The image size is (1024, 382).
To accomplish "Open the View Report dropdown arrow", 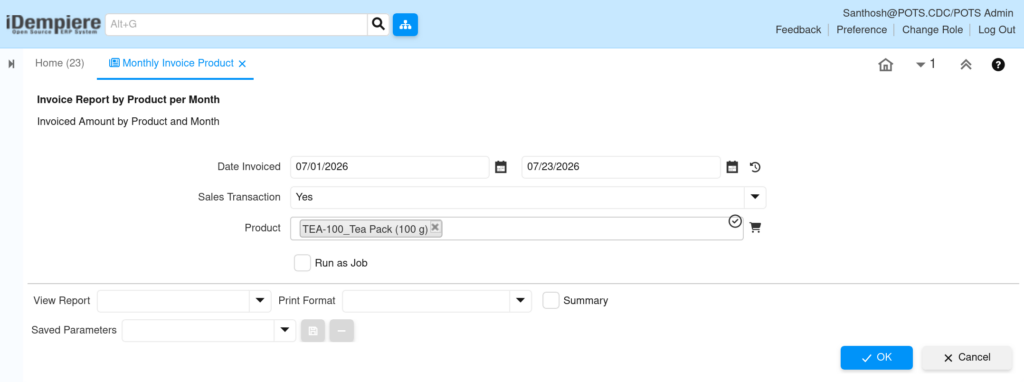I will [260, 300].
